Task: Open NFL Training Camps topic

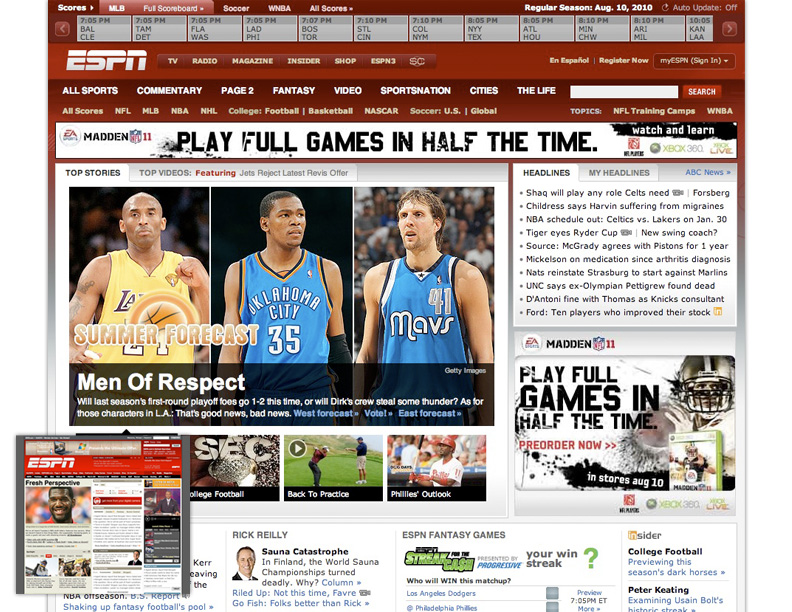Action: 654,111
